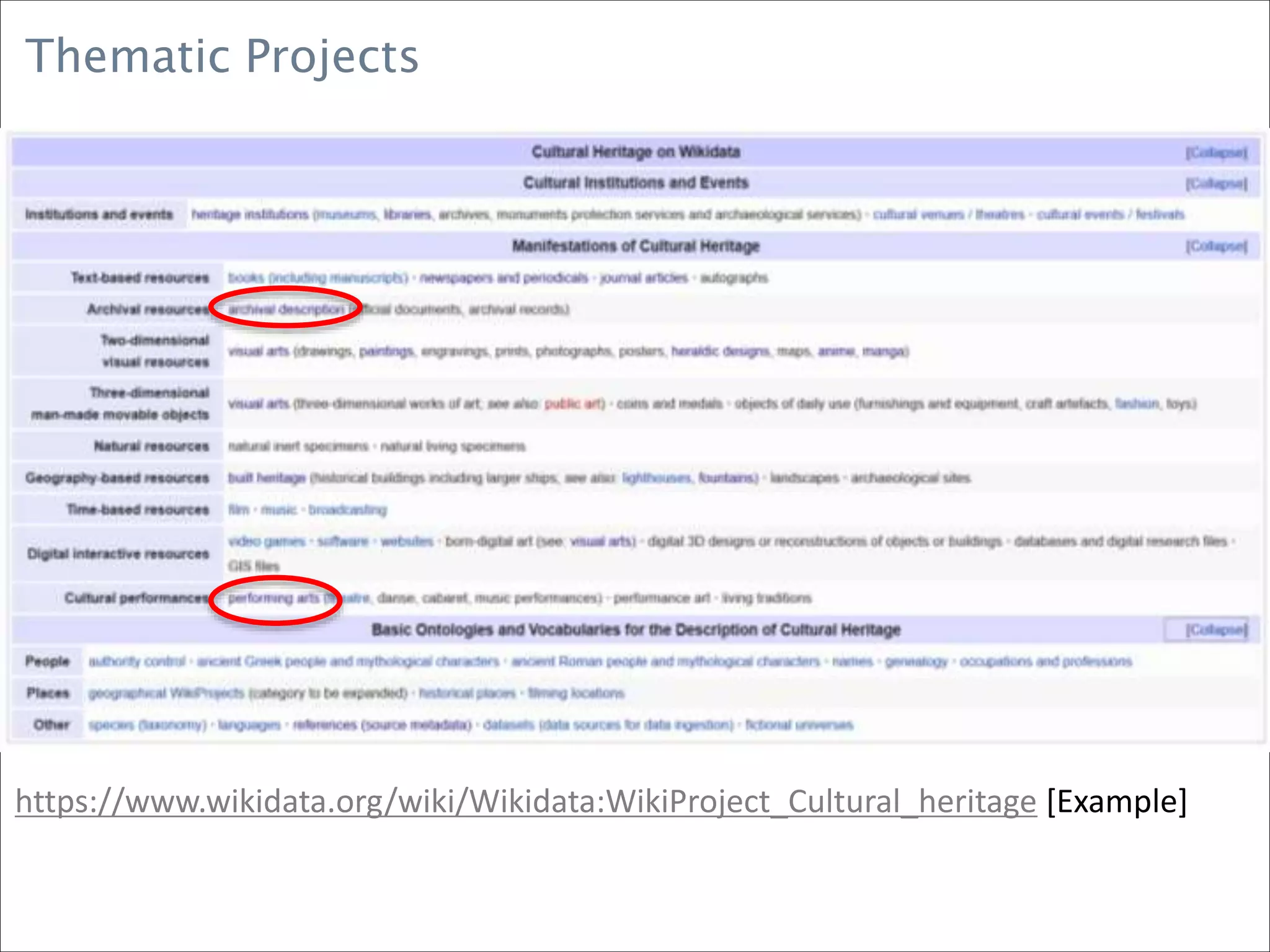
Task: Click the fountains link
Action: tap(727, 478)
